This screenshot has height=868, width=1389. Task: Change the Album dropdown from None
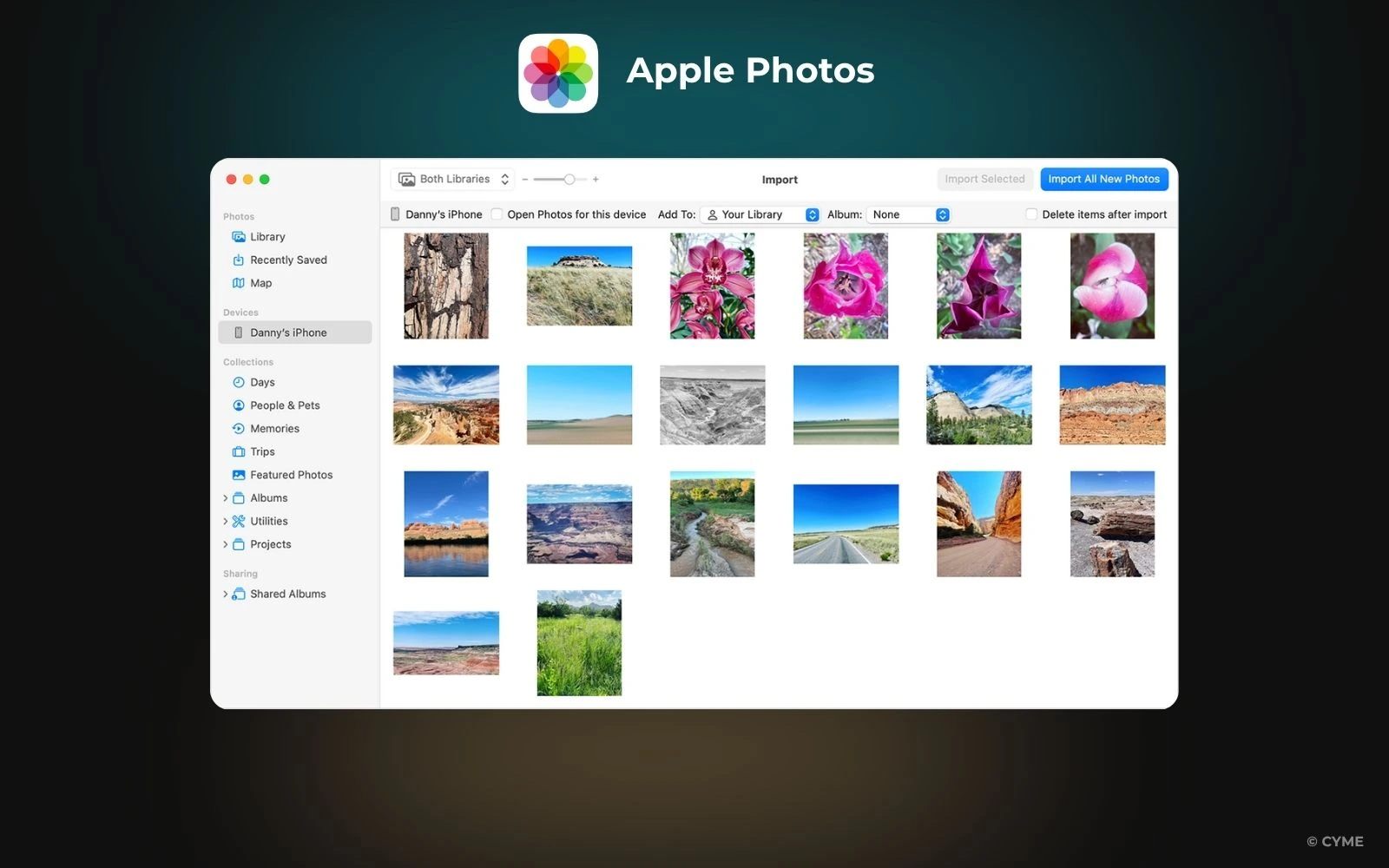pos(908,214)
